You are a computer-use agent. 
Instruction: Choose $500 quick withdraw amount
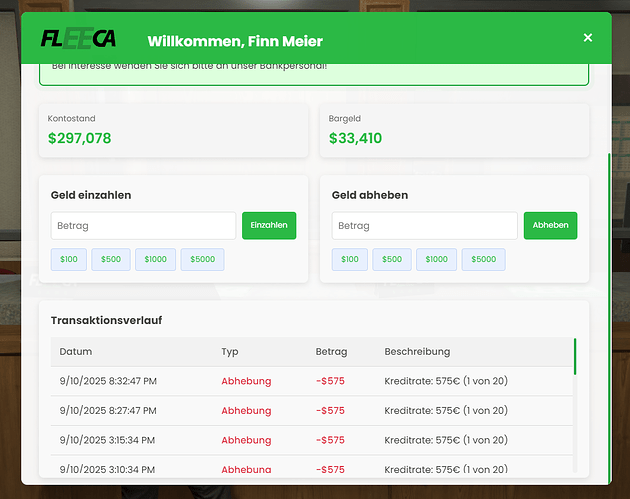(392, 260)
